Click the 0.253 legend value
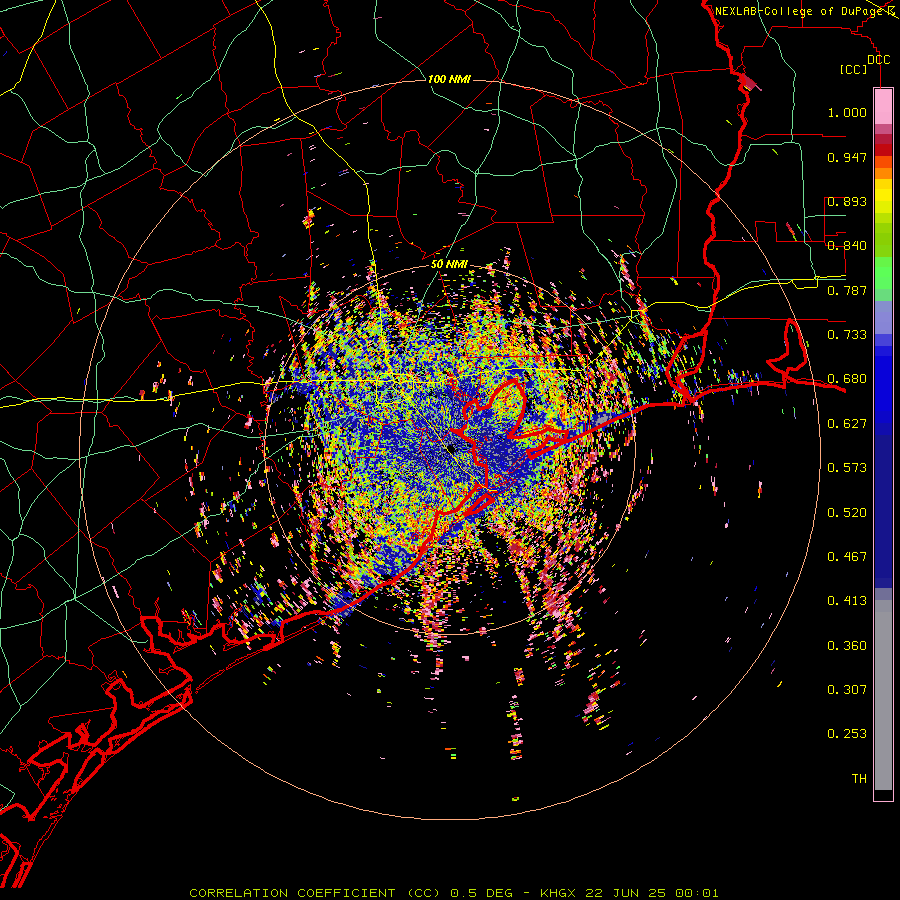This screenshot has width=900, height=900. pos(847,734)
